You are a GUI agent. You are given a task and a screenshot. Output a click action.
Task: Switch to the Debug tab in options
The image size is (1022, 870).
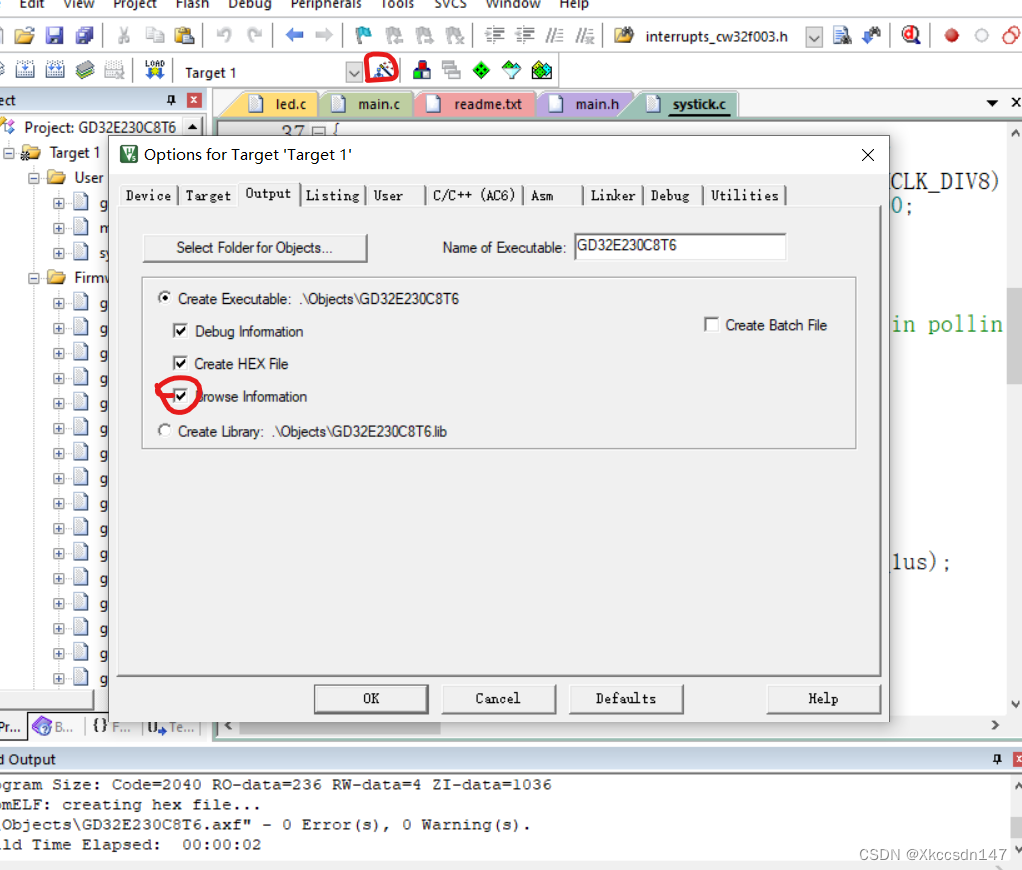670,196
